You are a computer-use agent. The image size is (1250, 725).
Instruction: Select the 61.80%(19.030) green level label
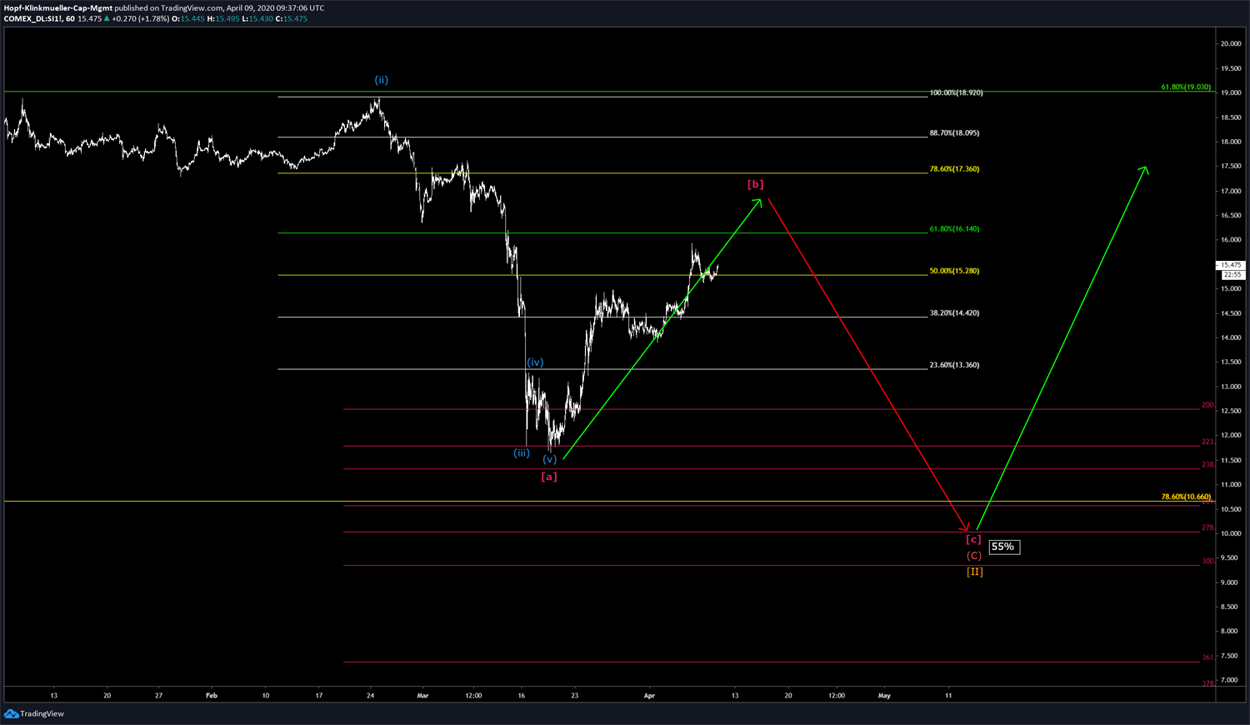pyautogui.click(x=1185, y=87)
